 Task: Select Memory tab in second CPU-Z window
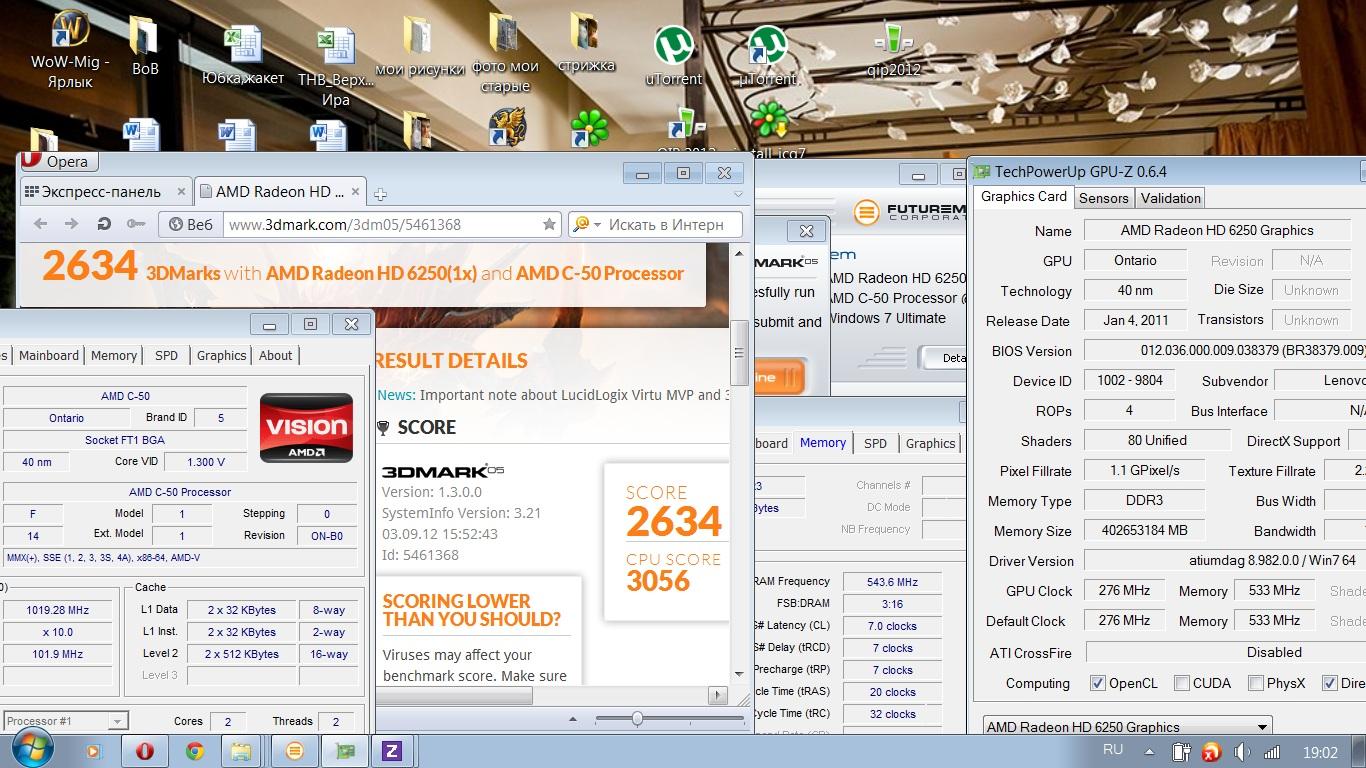point(823,443)
